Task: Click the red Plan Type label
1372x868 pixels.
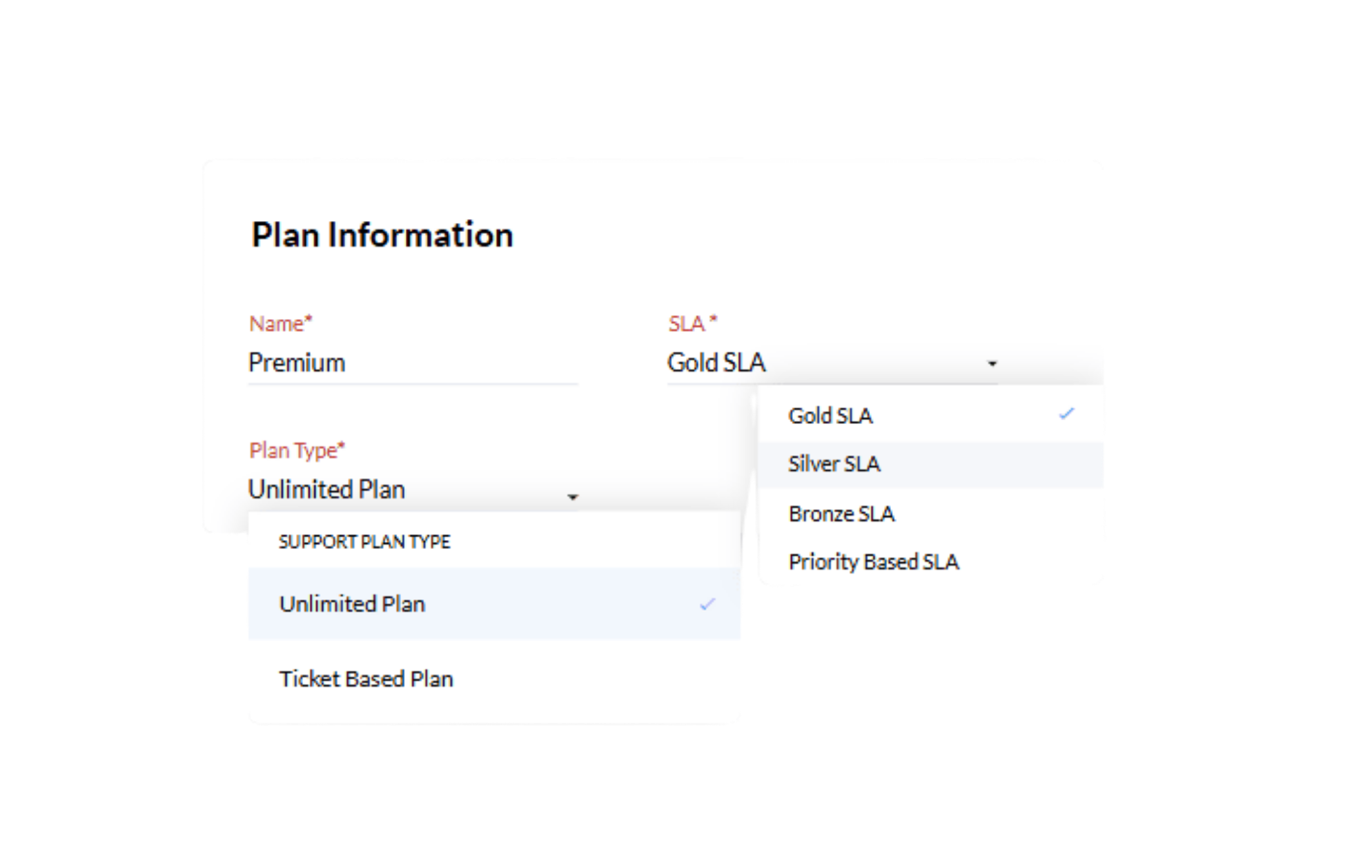Action: tap(293, 450)
